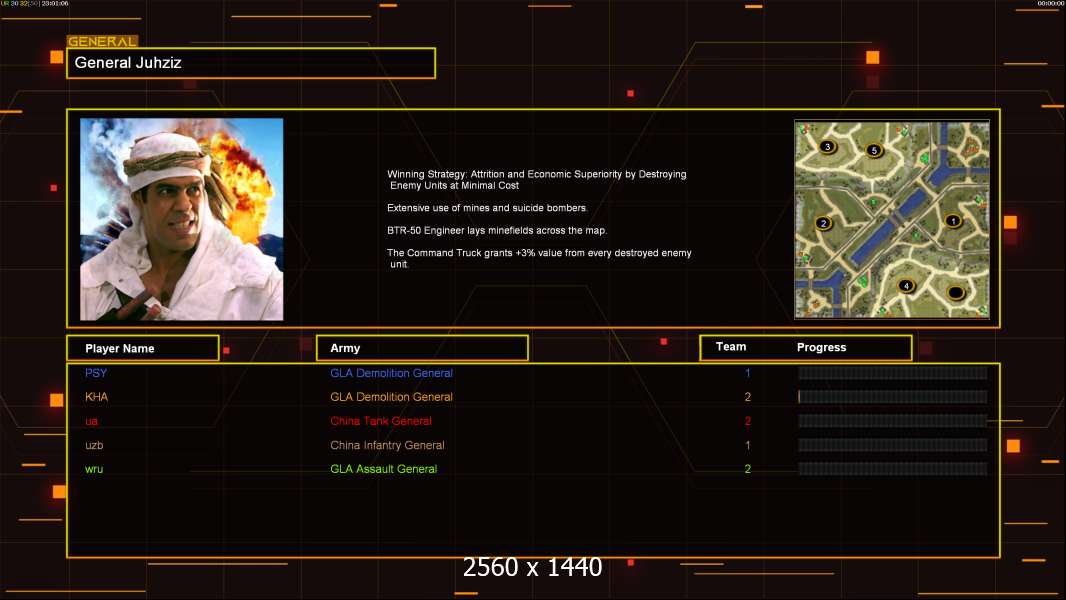Image resolution: width=1066 pixels, height=600 pixels.
Task: Click the Army column header
Action: tap(422, 348)
